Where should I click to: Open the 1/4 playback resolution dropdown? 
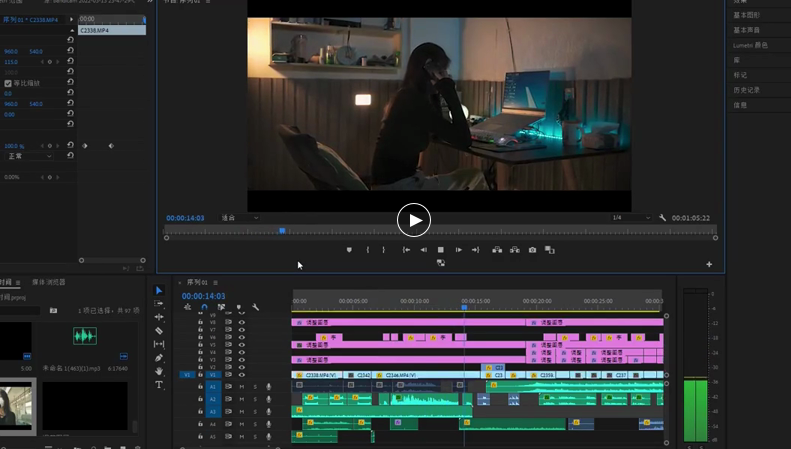click(631, 218)
